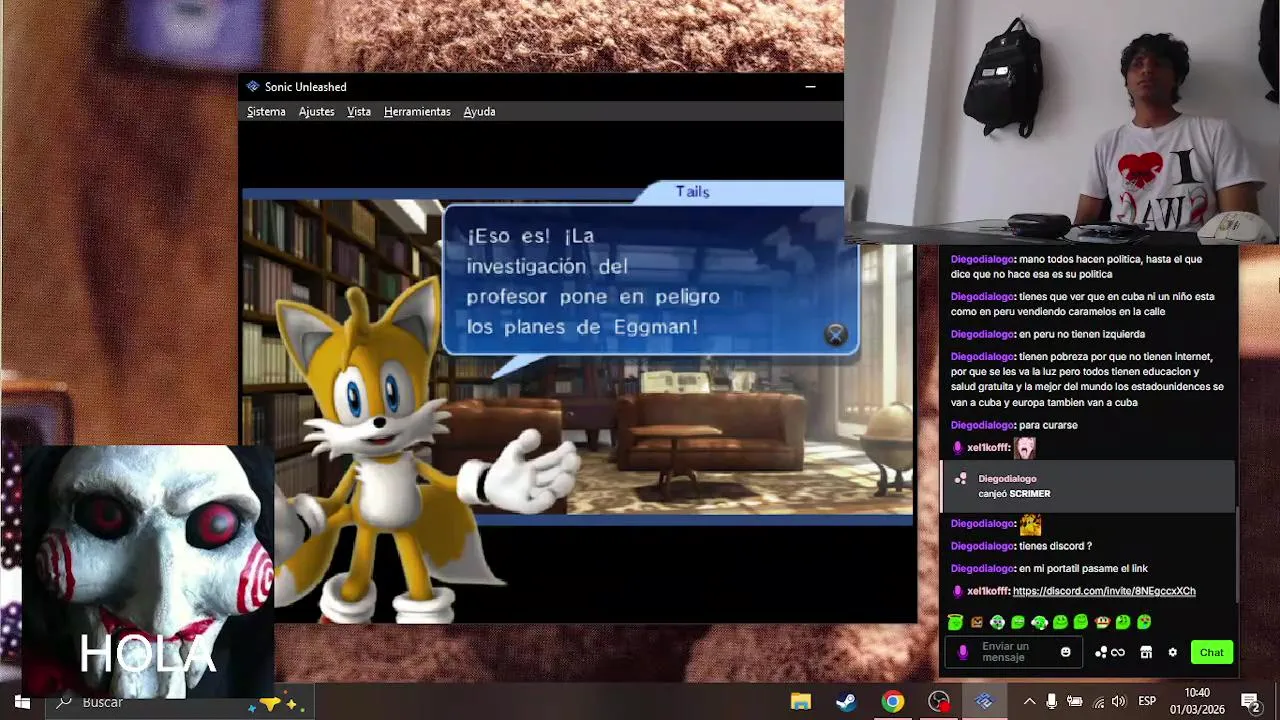Image resolution: width=1280 pixels, height=720 pixels.
Task: Open Steam from the taskbar
Action: [x=846, y=702]
